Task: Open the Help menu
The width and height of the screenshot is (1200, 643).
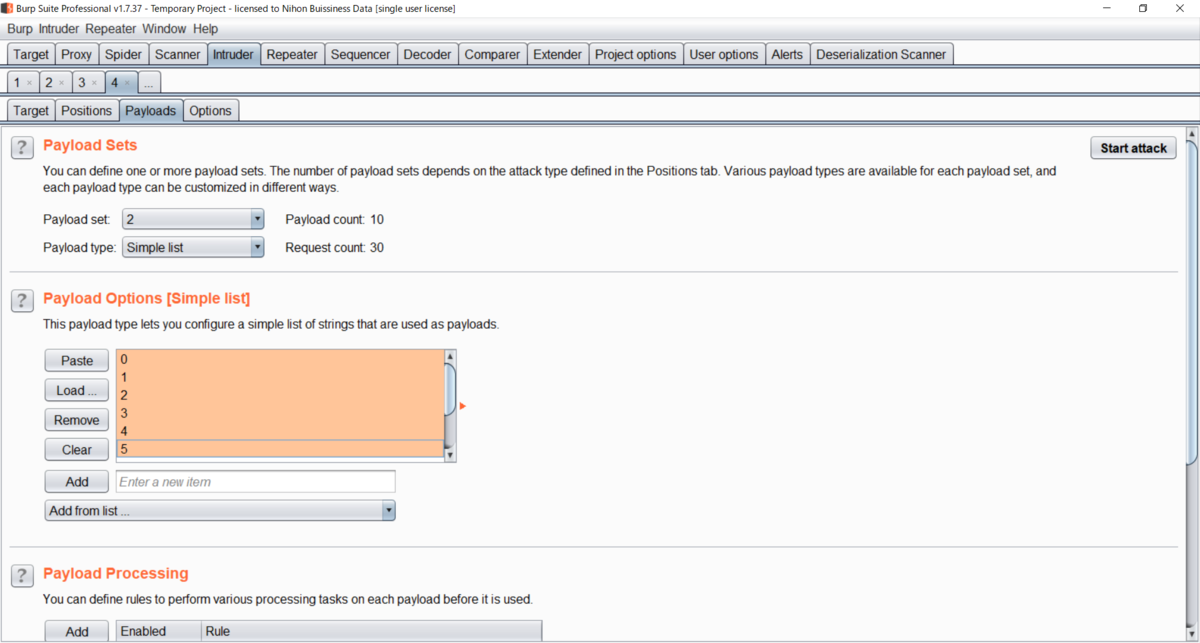Action: pyautogui.click(x=206, y=29)
